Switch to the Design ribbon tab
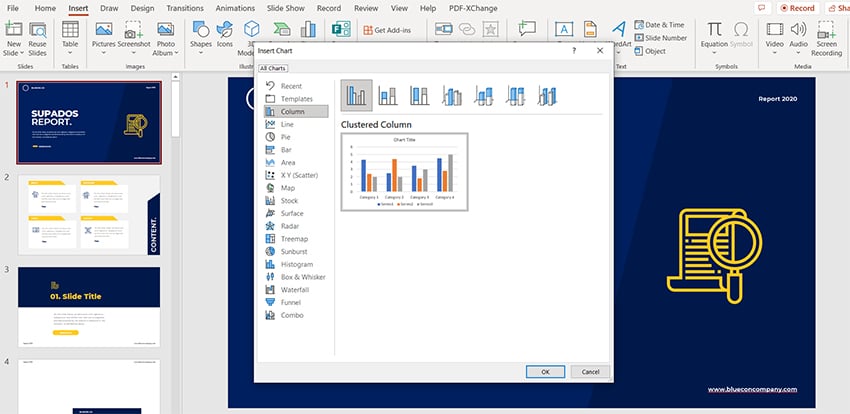The image size is (850, 414). tap(142, 7)
